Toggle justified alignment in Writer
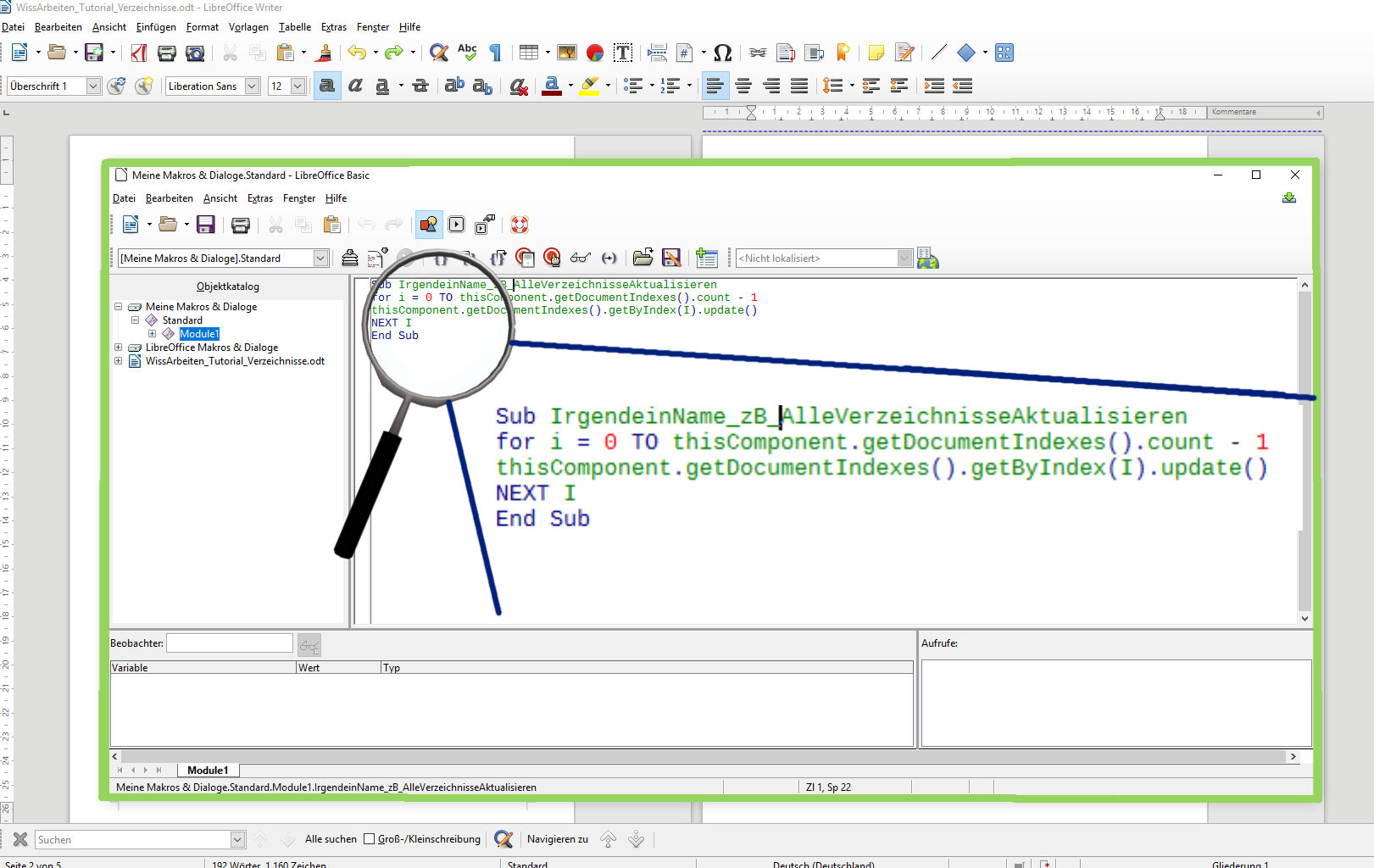The height and width of the screenshot is (868, 1374). pyautogui.click(x=799, y=86)
